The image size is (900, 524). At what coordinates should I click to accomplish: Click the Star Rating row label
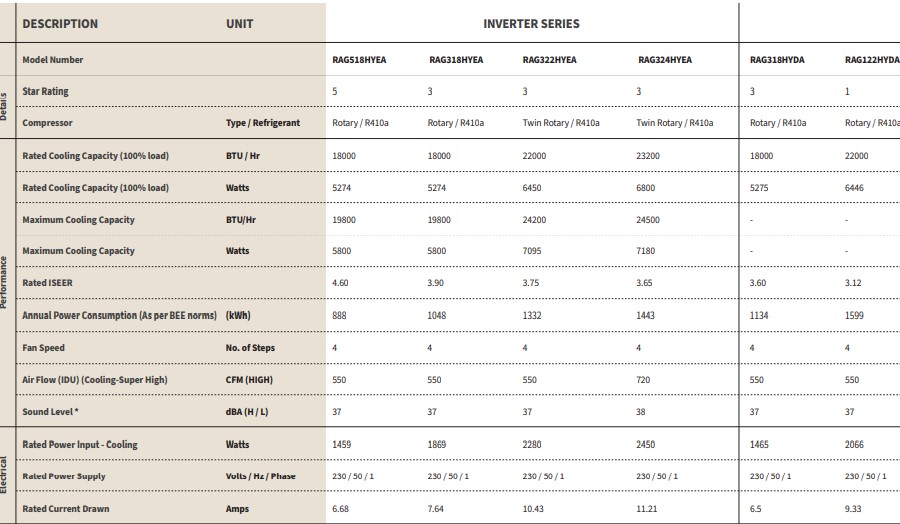46,91
